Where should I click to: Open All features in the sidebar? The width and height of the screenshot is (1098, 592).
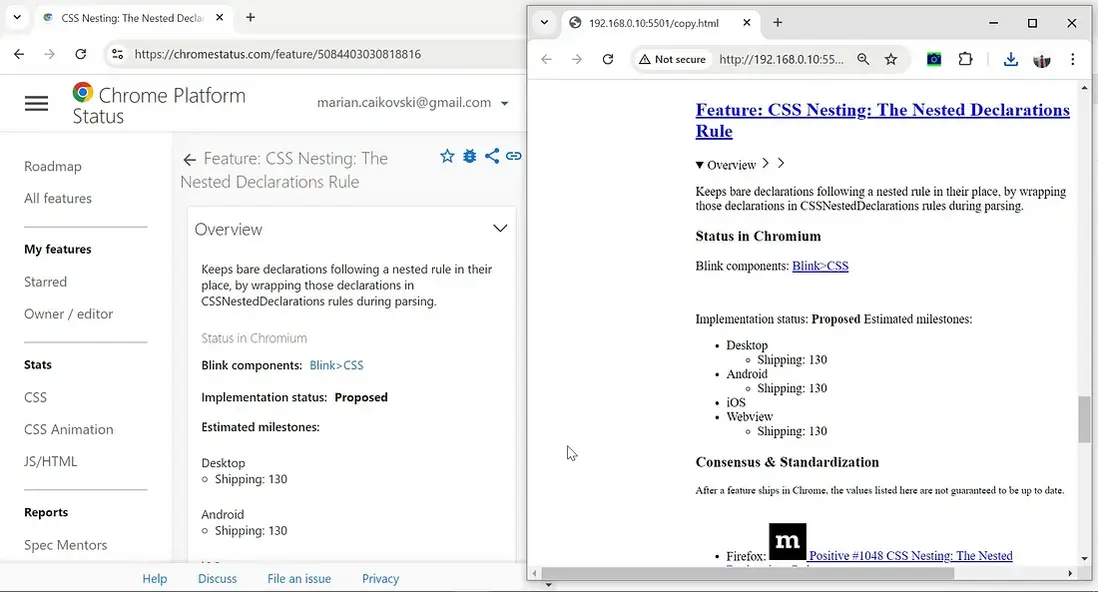pyautogui.click(x=57, y=198)
